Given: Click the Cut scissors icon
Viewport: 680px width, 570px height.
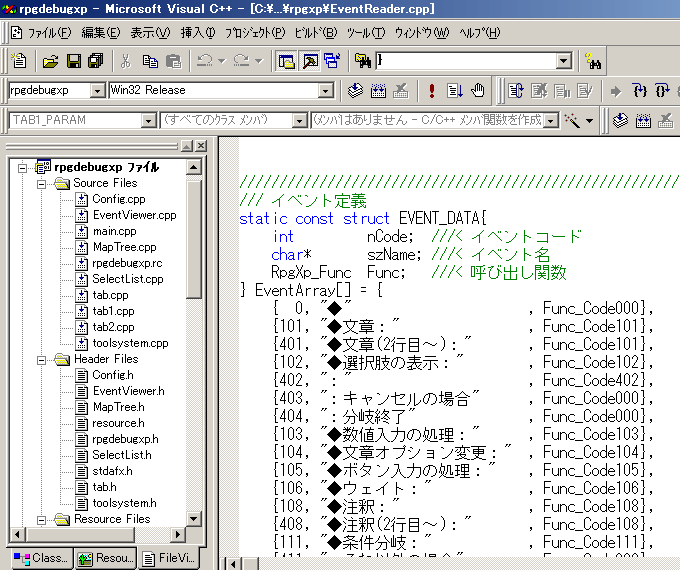Looking at the screenshot, I should [x=126, y=61].
